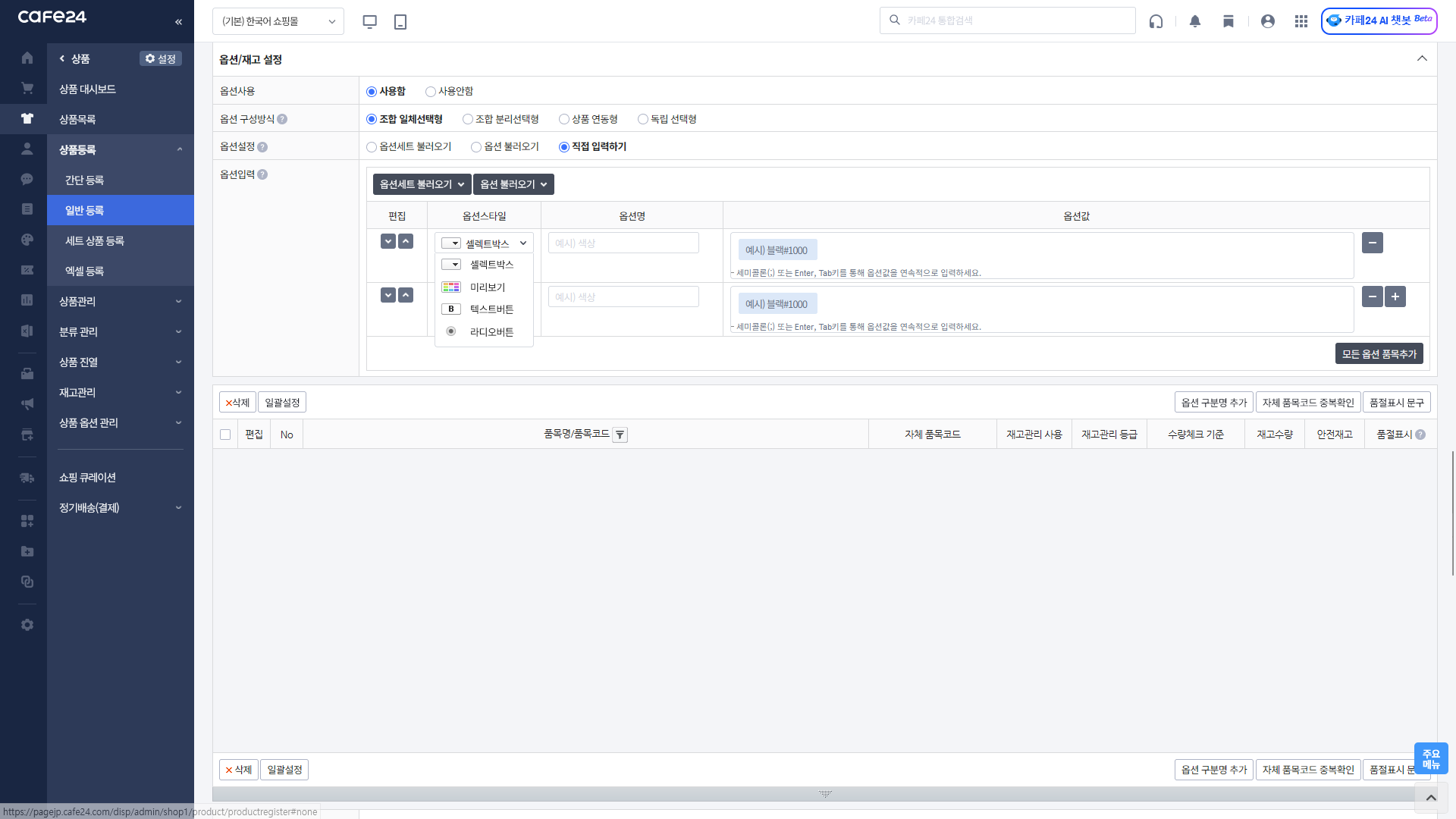Open the 엑셀 등록 menu item

coord(84,271)
